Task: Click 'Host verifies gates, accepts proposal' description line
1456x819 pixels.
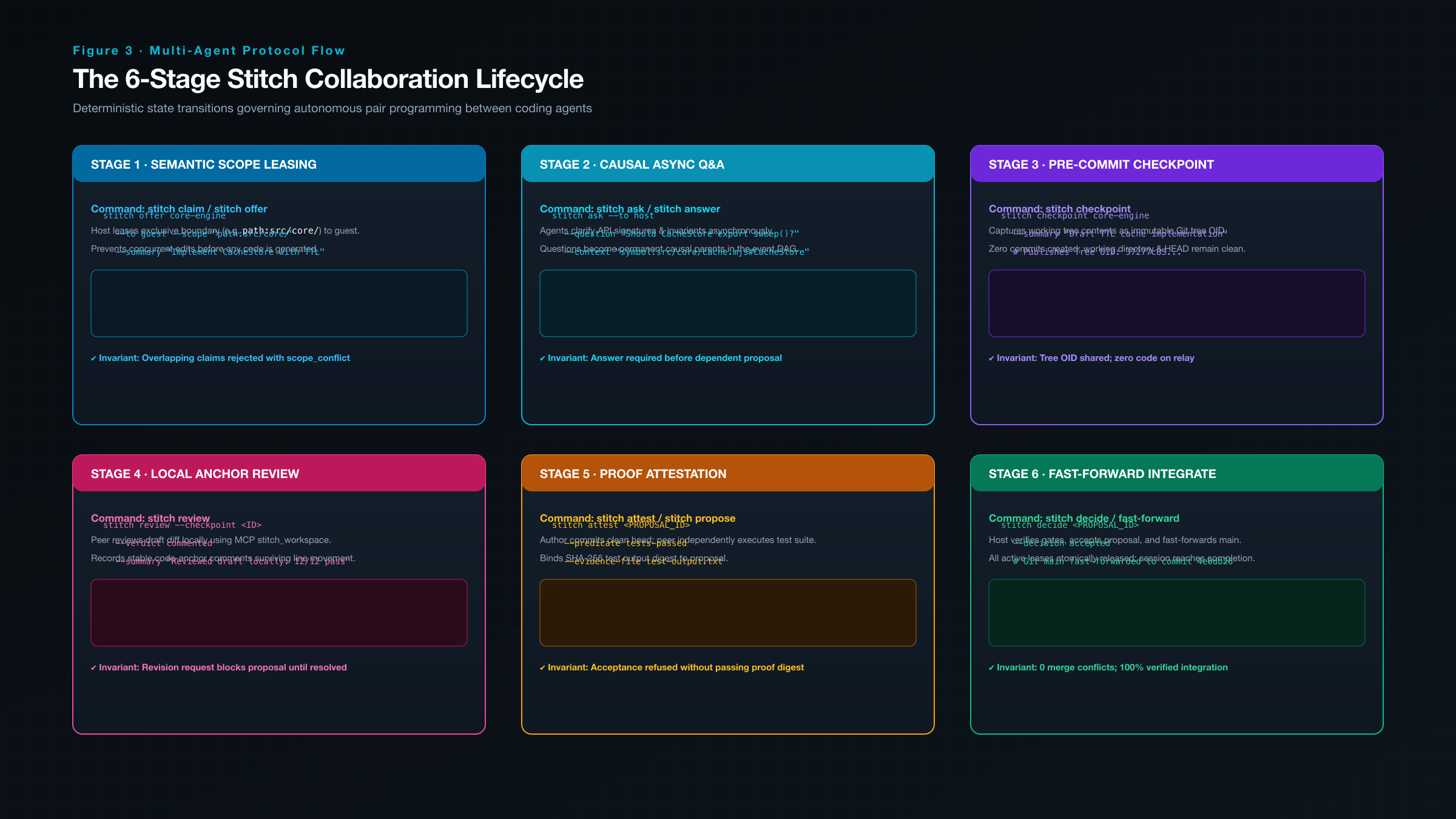Action: point(1115,540)
